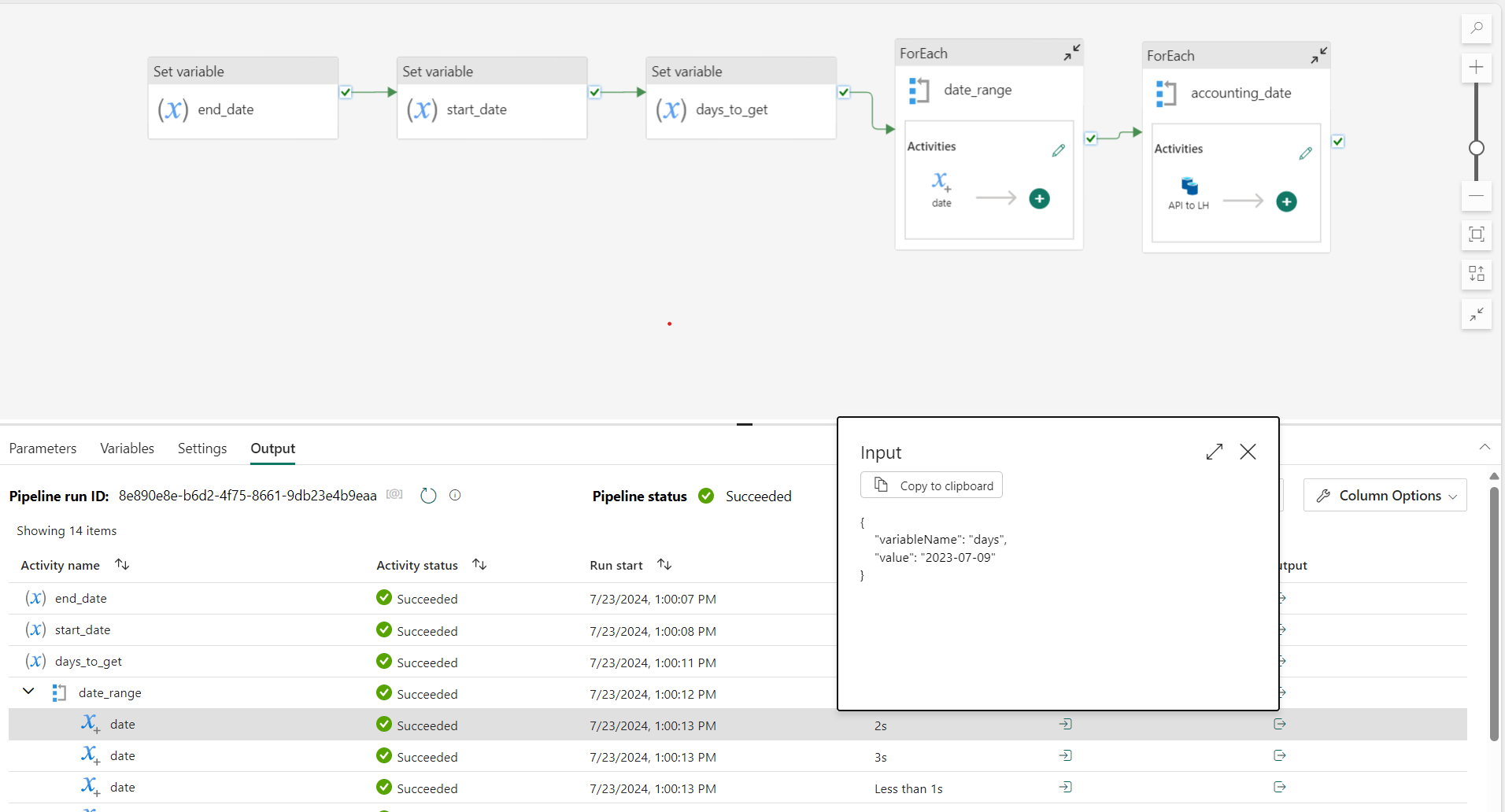Collapse the date_range ForEach box
The image size is (1505, 812).
click(1072, 53)
